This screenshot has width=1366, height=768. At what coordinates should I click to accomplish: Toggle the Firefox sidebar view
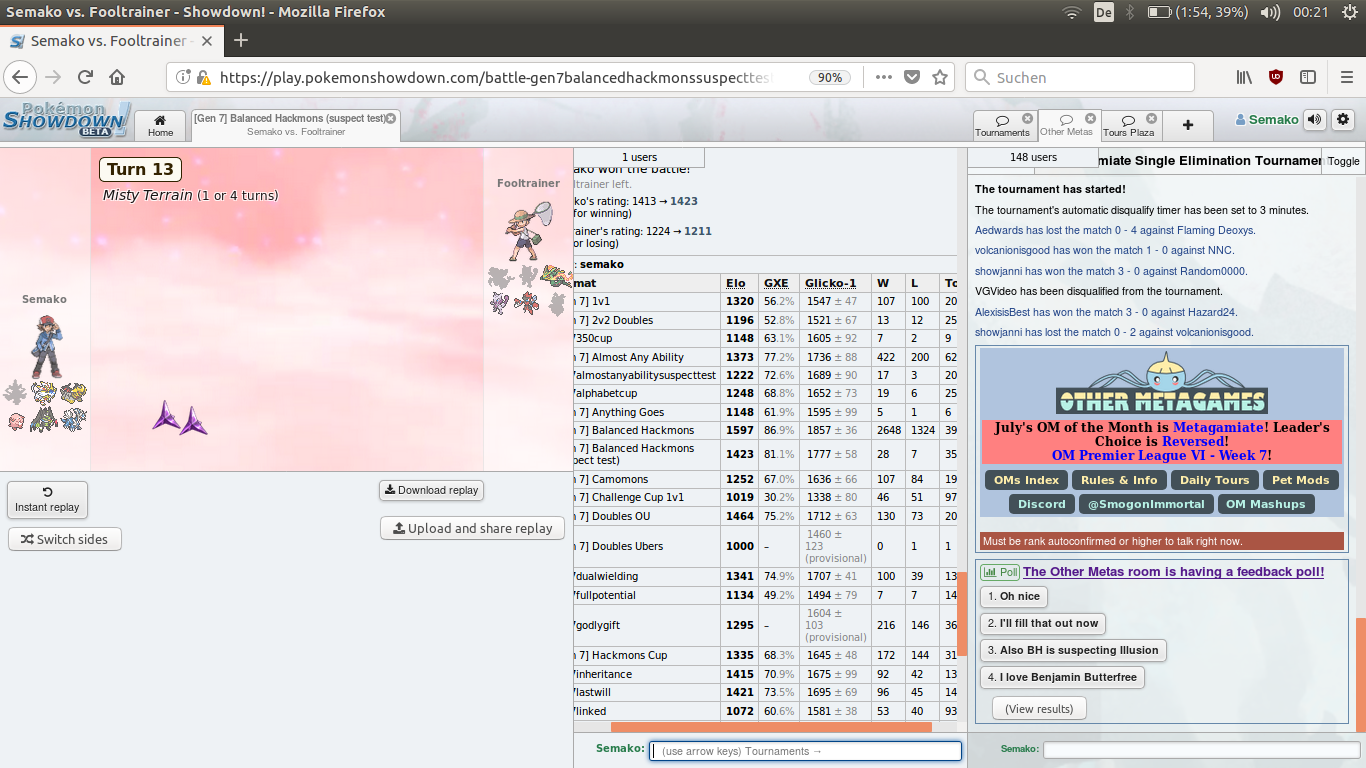(1307, 77)
